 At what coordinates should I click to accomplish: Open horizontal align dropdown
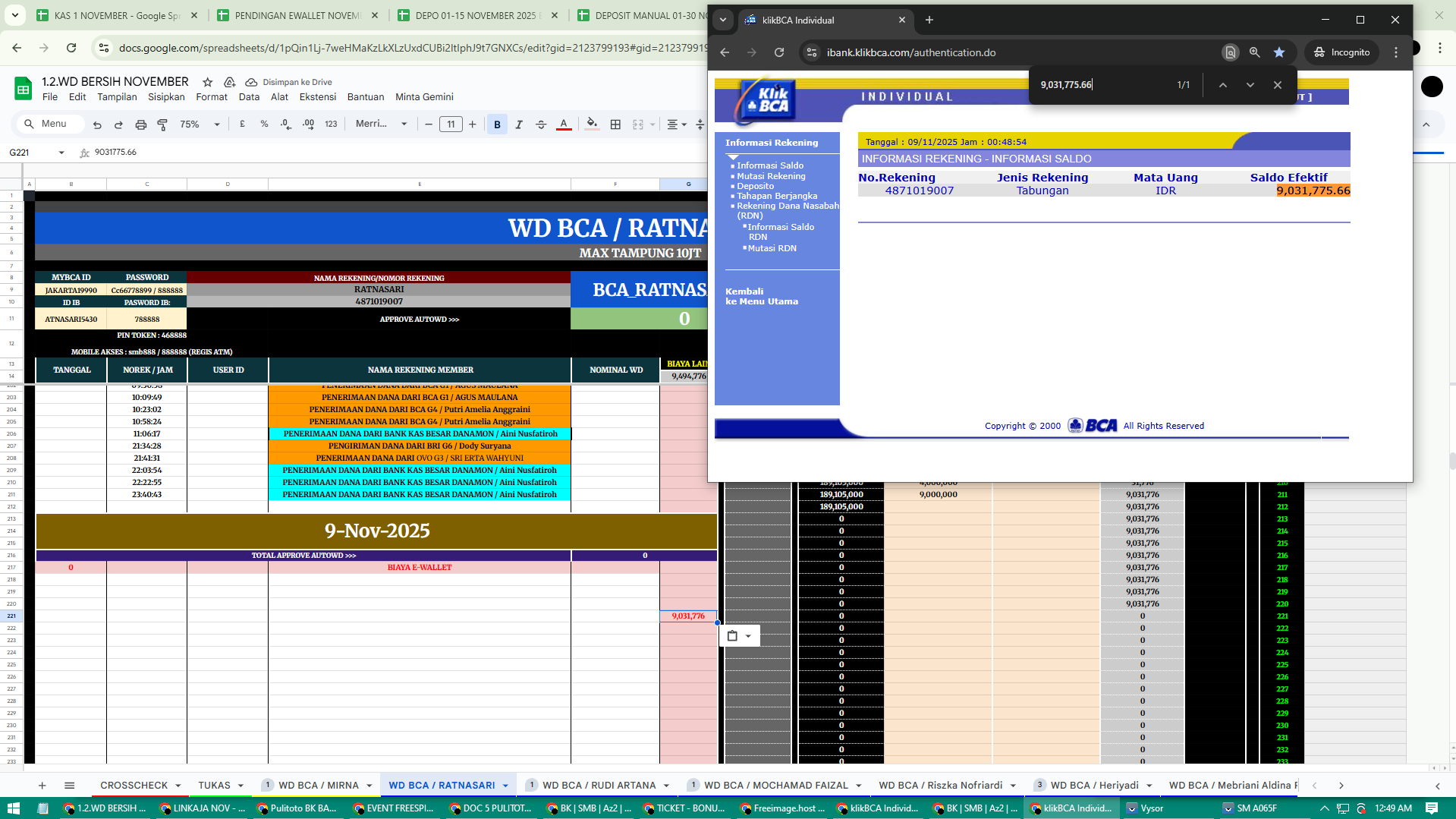click(676, 124)
